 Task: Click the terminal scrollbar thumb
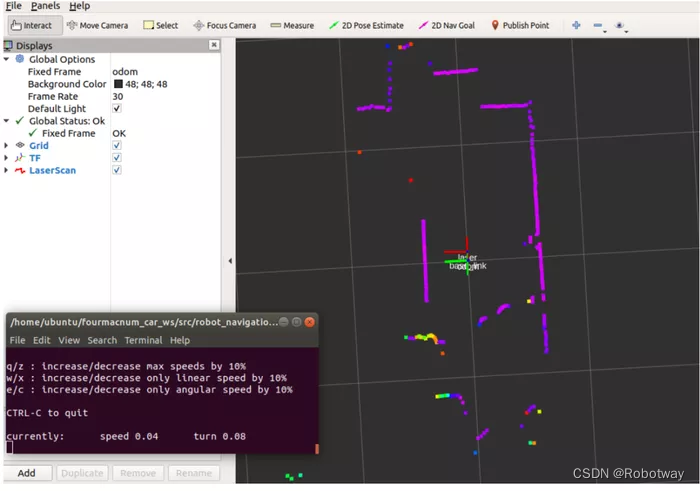(x=317, y=449)
